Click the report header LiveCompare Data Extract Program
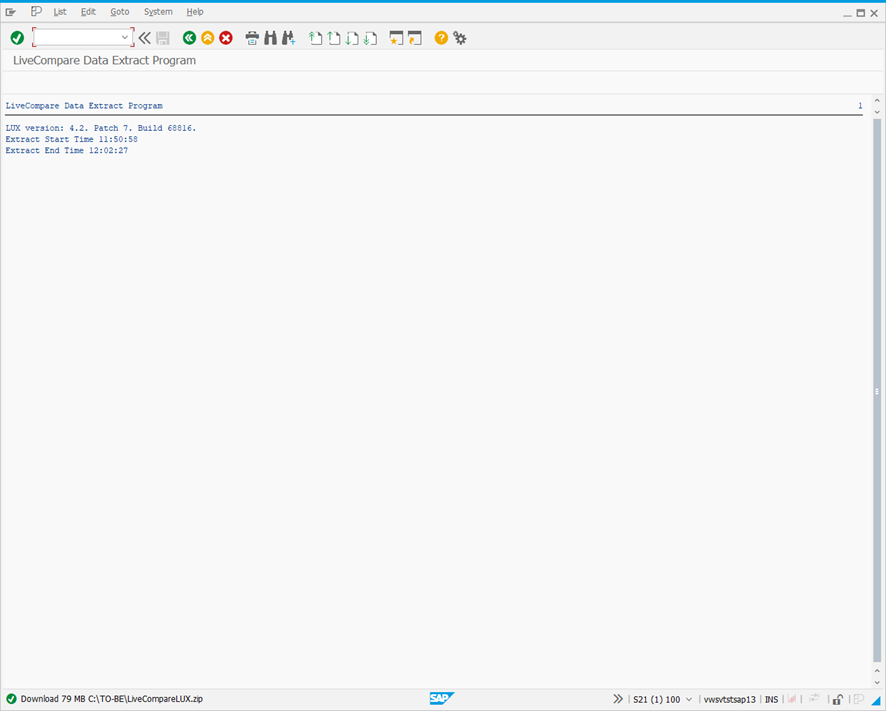 coord(84,106)
